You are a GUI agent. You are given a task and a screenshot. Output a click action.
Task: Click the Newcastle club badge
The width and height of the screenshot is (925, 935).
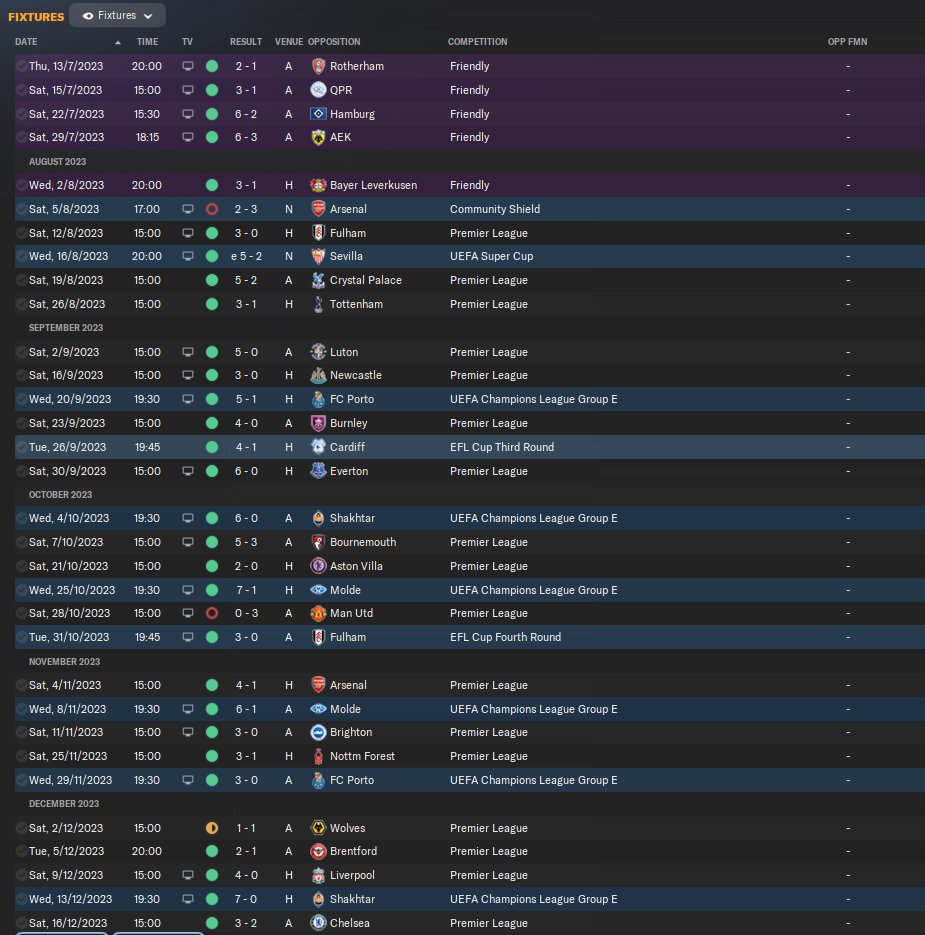318,375
